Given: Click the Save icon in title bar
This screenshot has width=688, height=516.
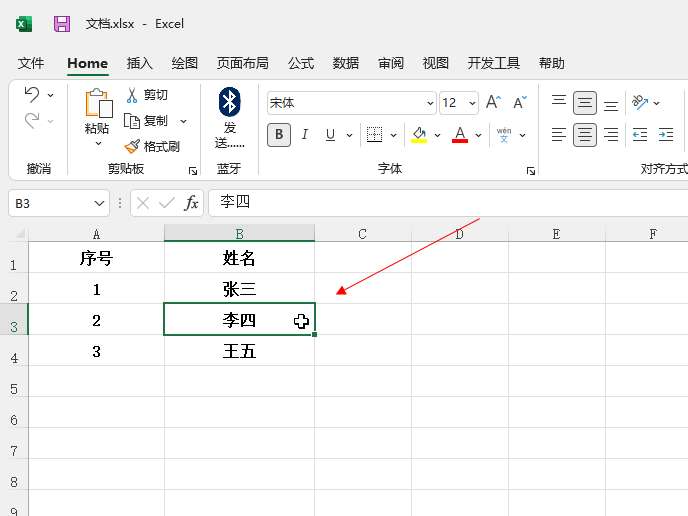Looking at the screenshot, I should pyautogui.click(x=62, y=24).
